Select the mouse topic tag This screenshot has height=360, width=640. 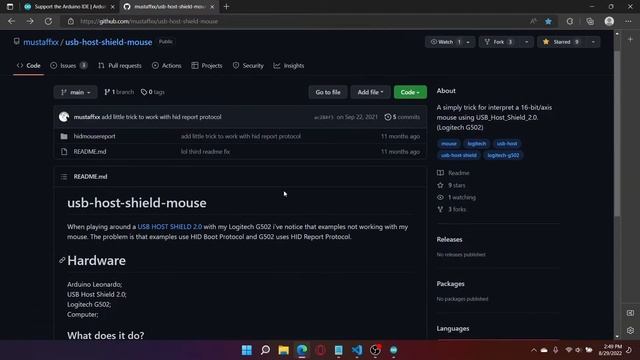tap(449, 144)
